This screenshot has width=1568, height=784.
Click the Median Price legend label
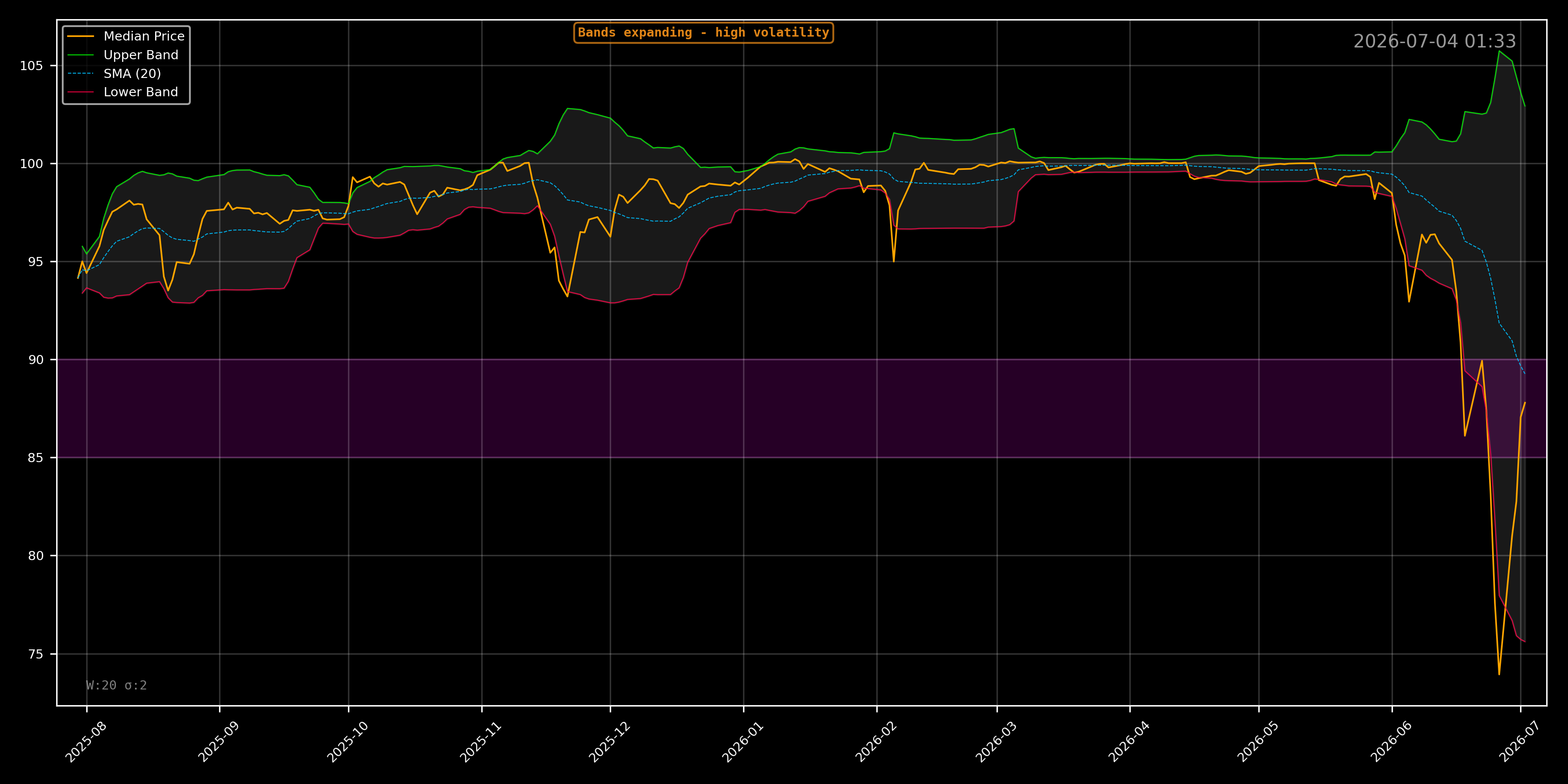coord(144,37)
